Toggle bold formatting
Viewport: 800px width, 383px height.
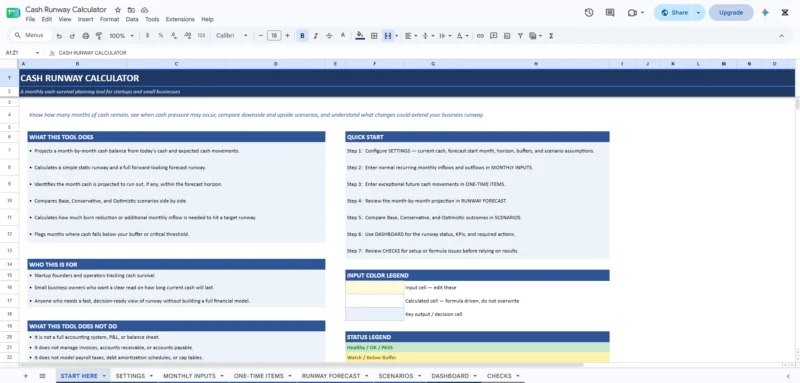[x=302, y=36]
